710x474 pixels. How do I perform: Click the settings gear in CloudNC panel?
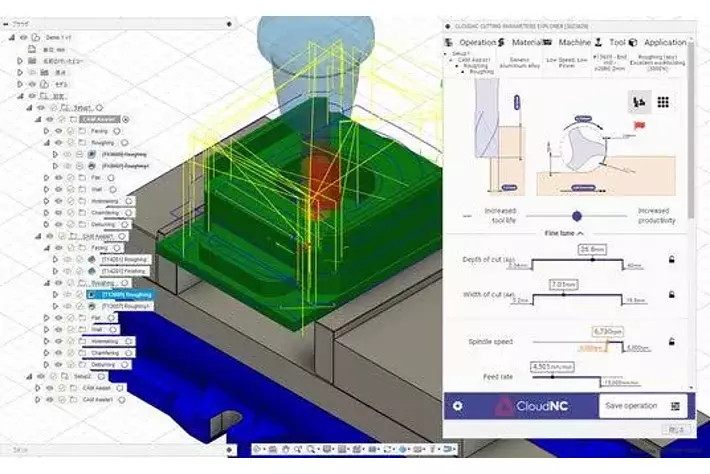pos(458,406)
